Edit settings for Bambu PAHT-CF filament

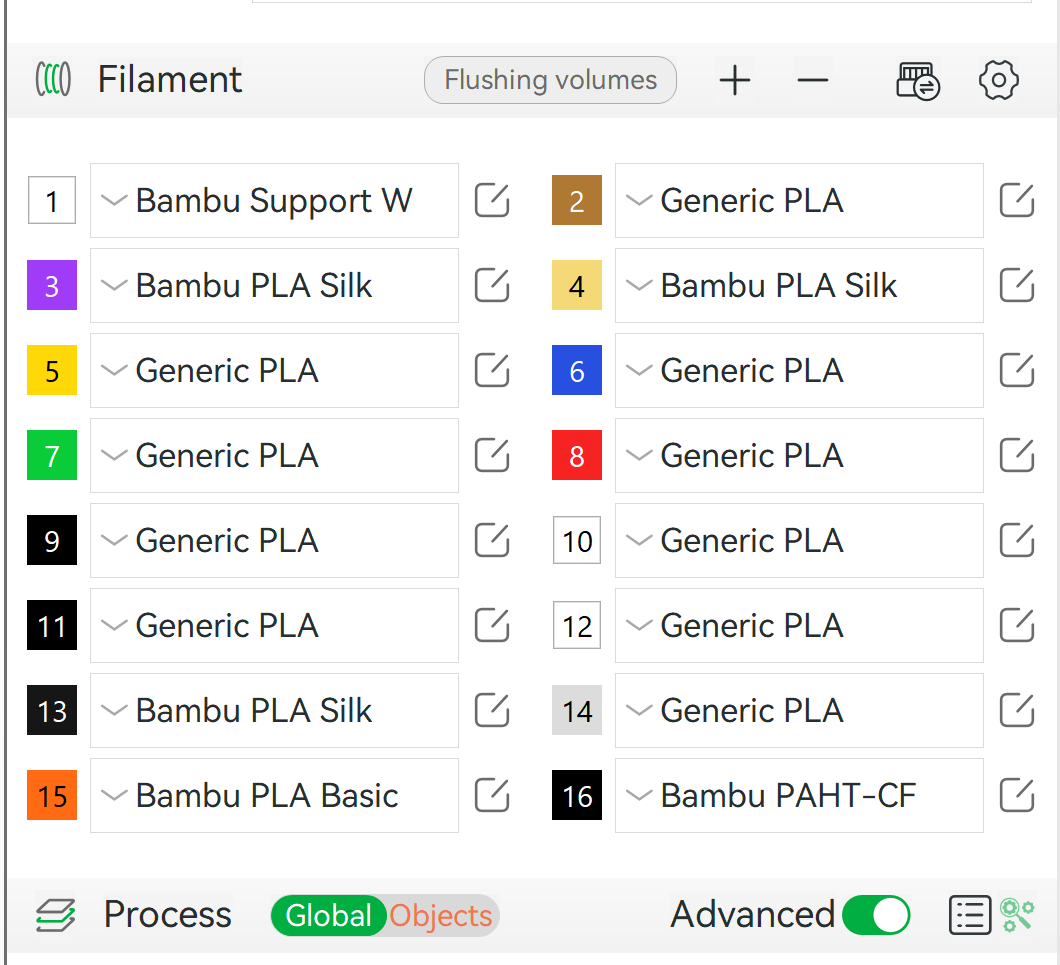click(1016, 795)
